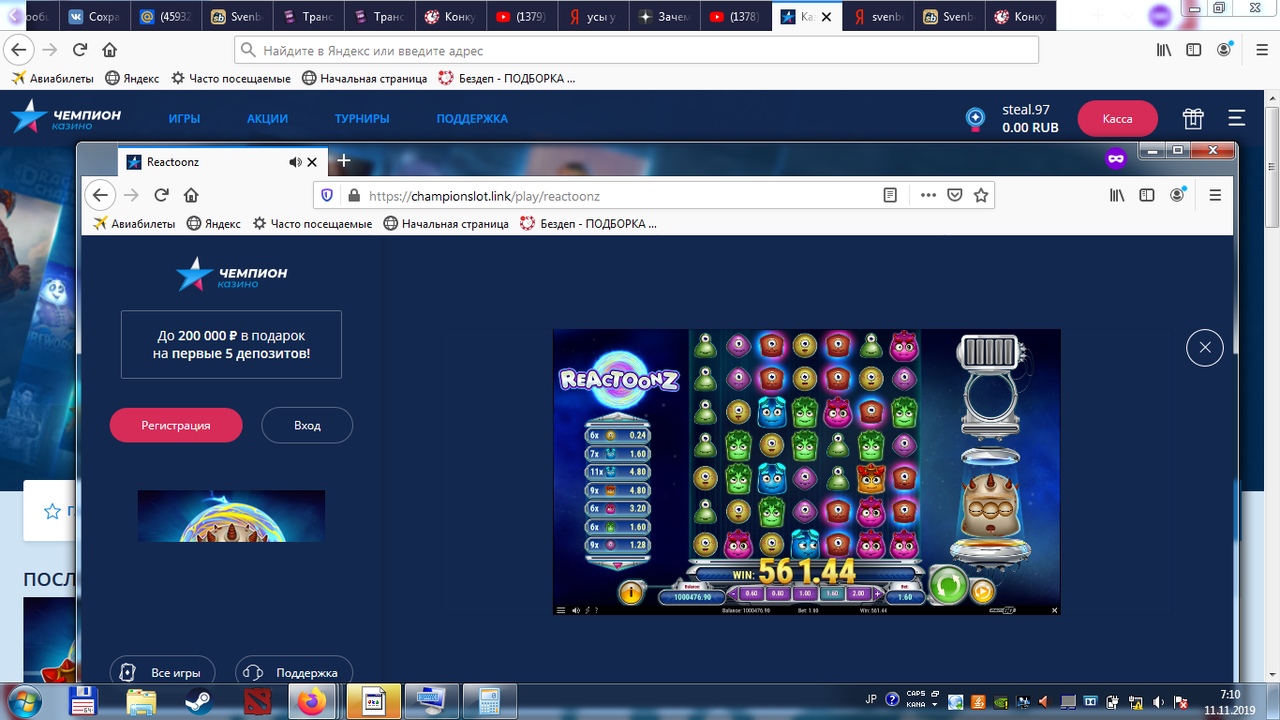Select the 2.00 bet value
Viewport: 1280px width, 720px height.
[858, 594]
